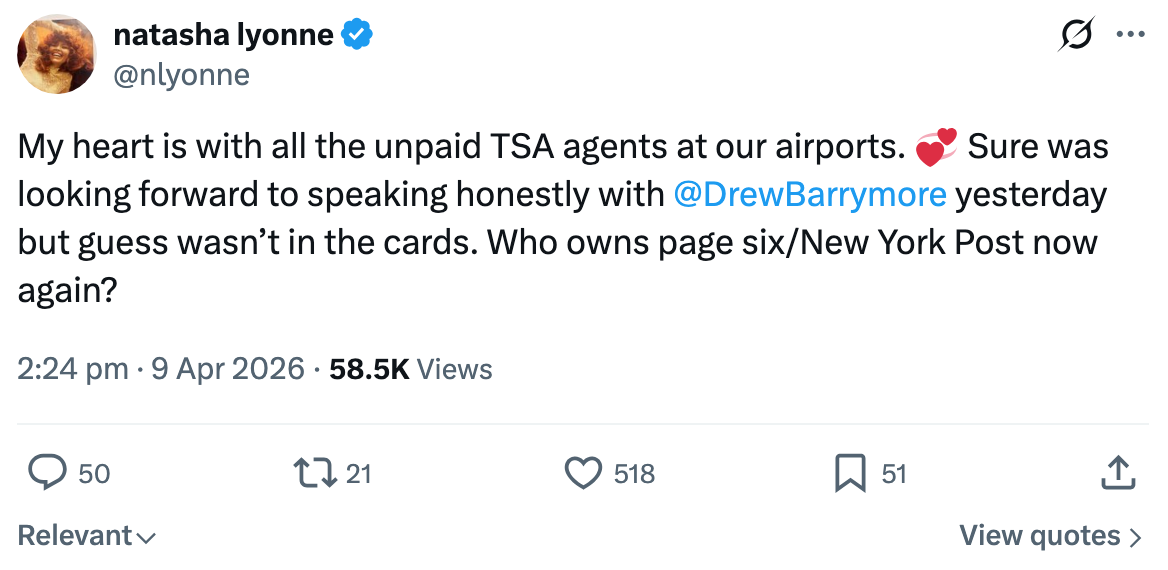Screen dimensions: 1168x570
Task: Click the 518 likes count
Action: pyautogui.click(x=634, y=473)
